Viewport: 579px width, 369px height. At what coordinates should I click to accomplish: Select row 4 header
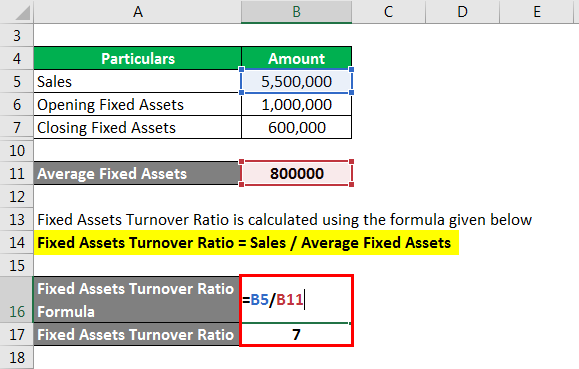click(x=17, y=58)
